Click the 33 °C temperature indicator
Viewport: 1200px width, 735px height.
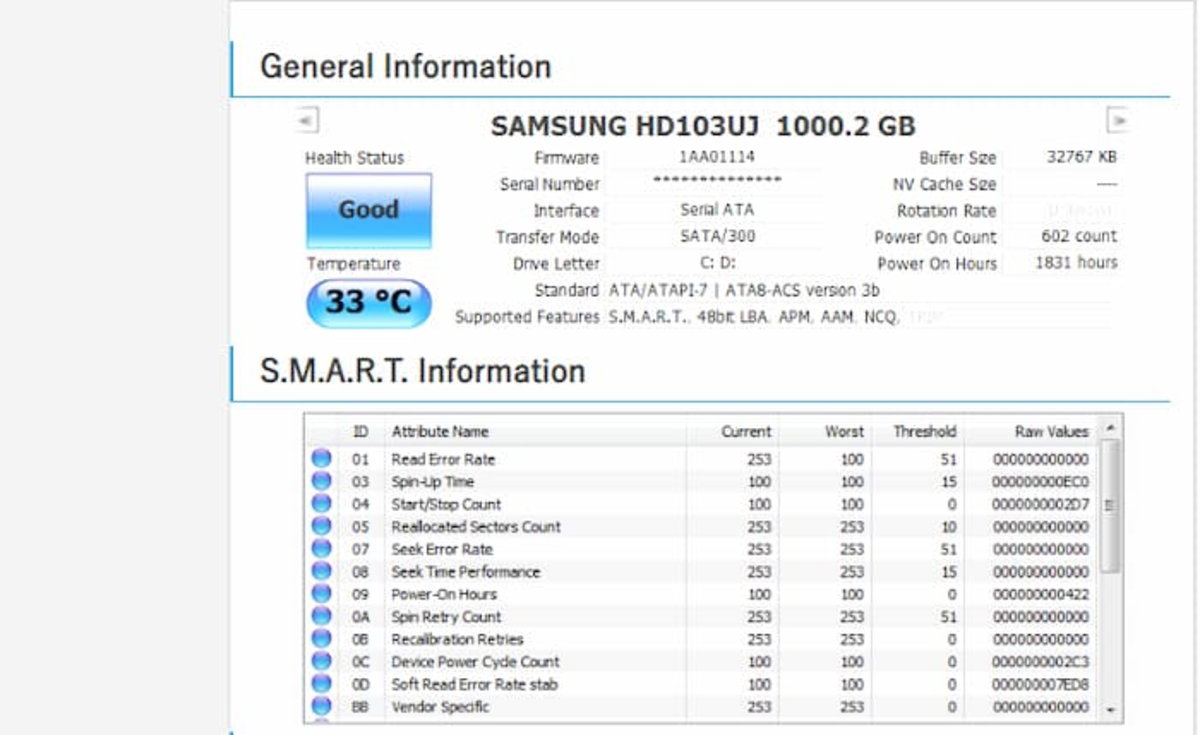[x=369, y=303]
